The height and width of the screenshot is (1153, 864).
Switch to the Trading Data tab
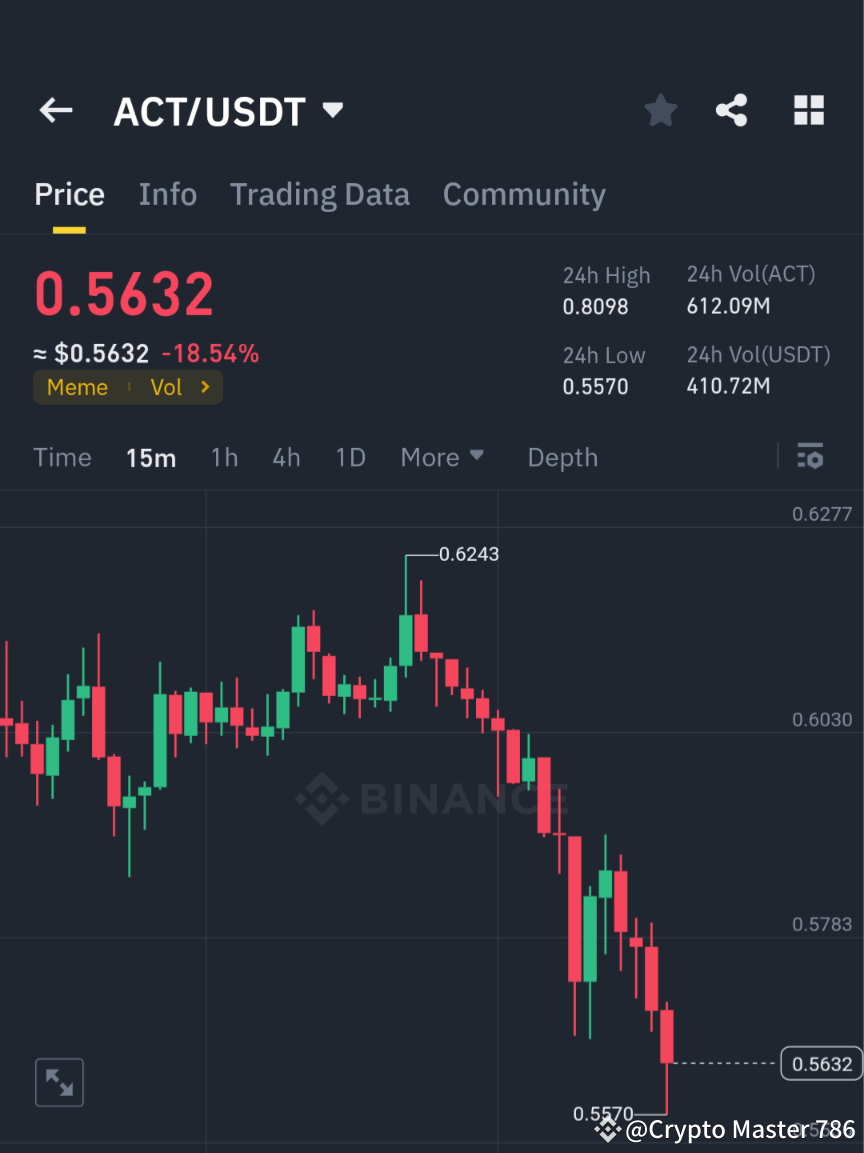[x=320, y=194]
